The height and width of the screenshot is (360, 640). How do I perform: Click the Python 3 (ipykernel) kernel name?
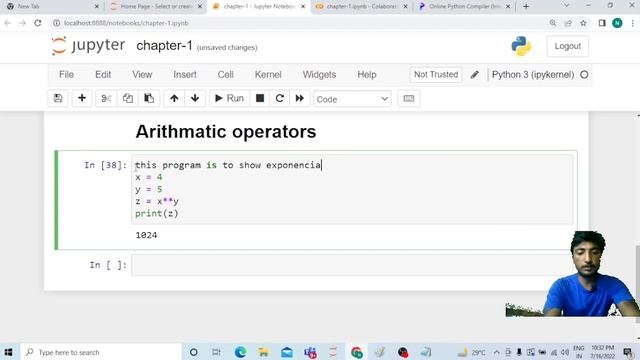[533, 75]
